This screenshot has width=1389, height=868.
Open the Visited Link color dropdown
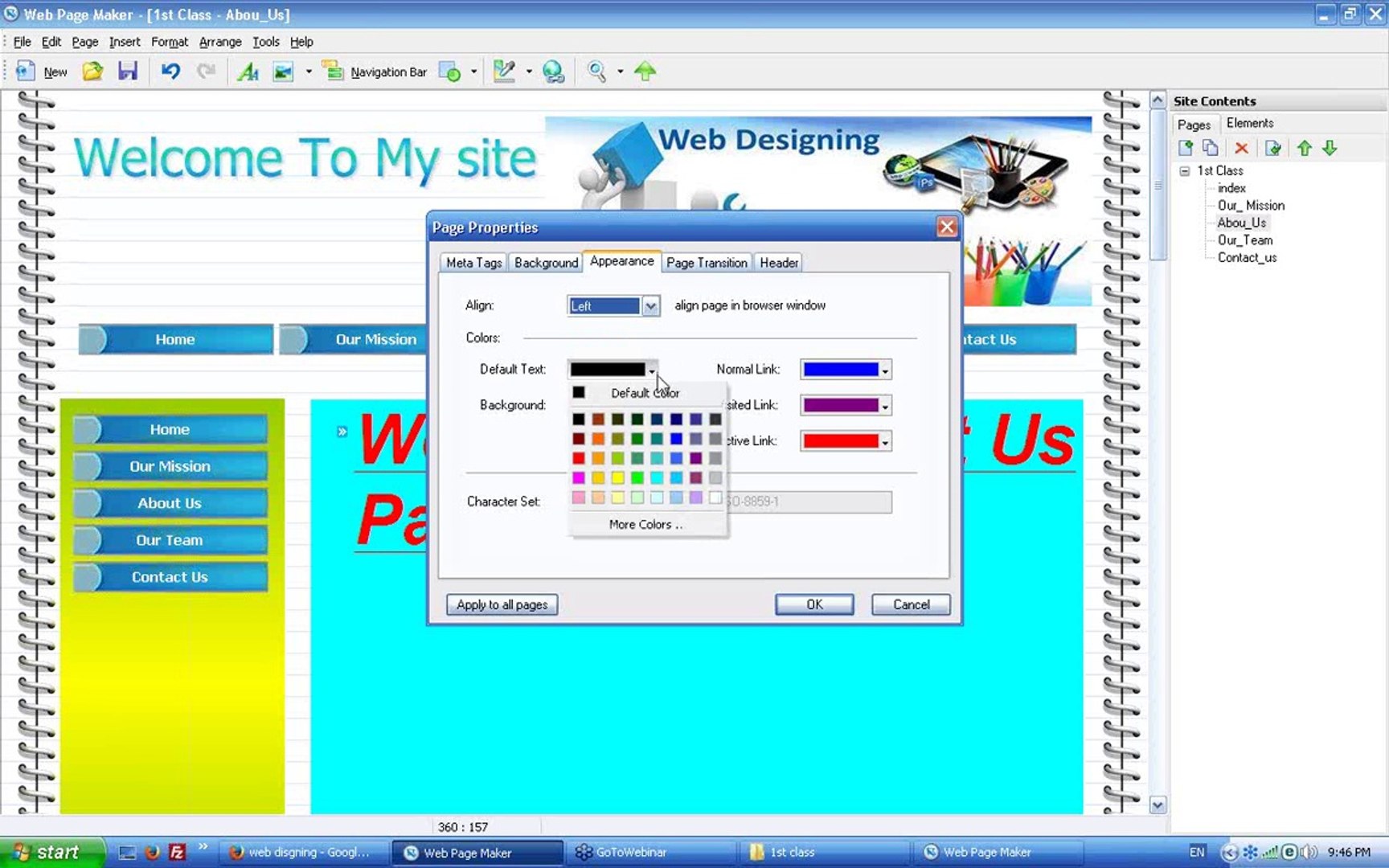(885, 406)
